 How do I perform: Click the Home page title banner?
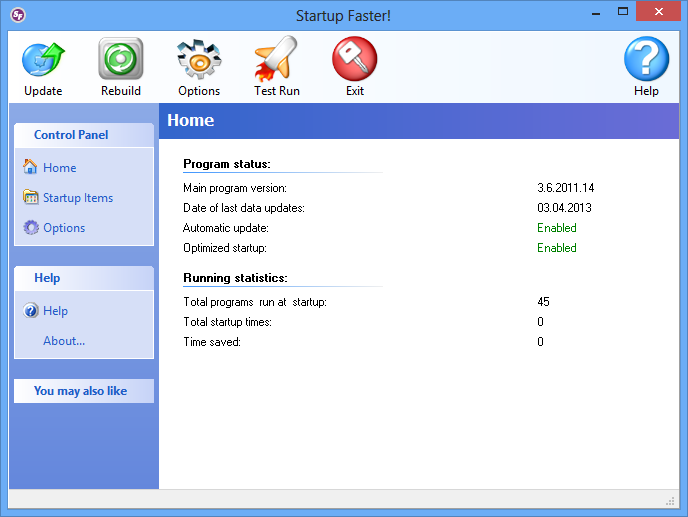[x=419, y=121]
